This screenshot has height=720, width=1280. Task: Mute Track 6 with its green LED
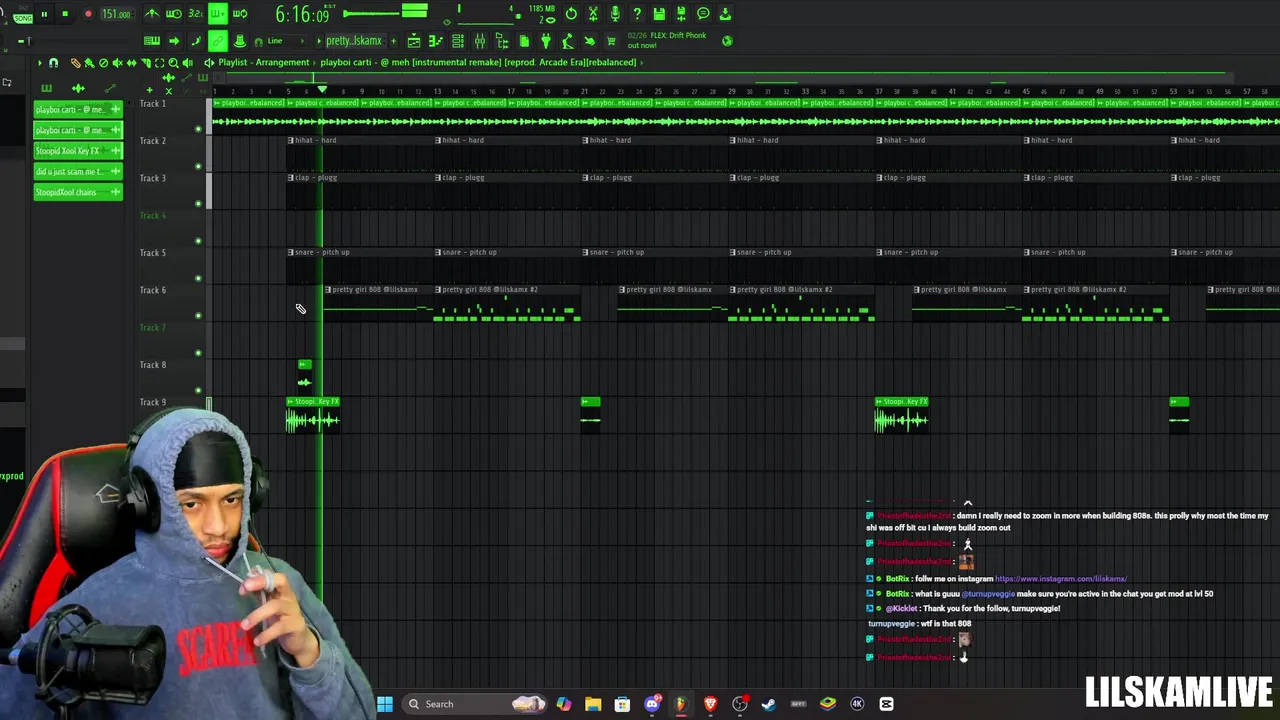tap(198, 315)
